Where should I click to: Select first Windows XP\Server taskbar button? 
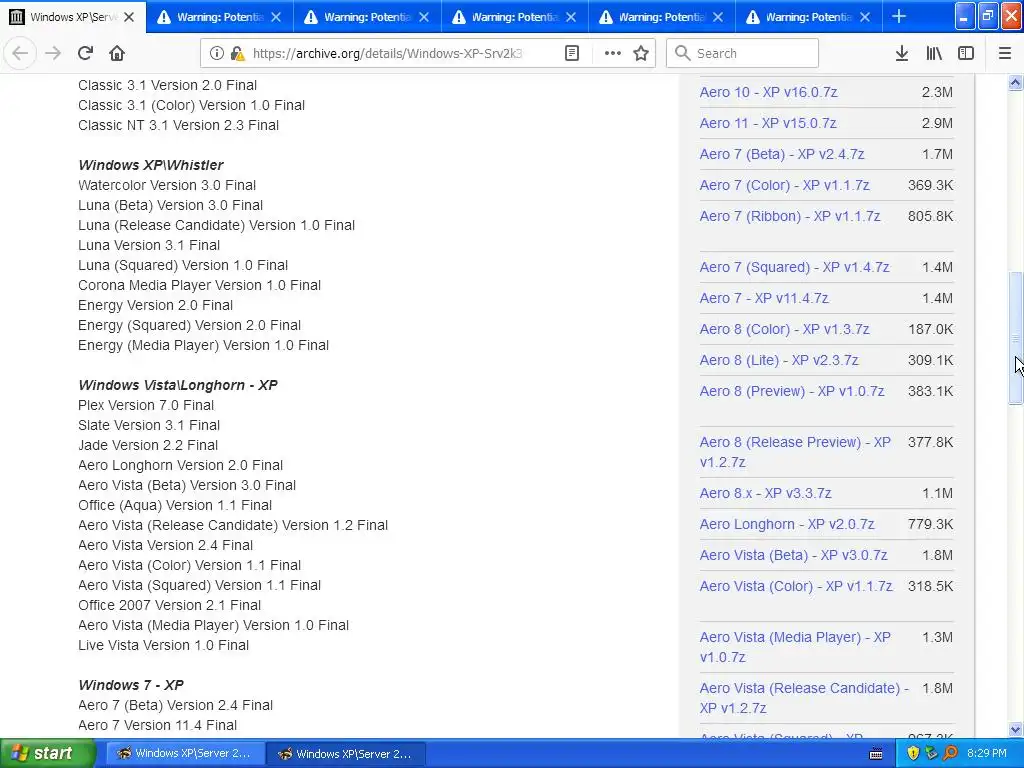pyautogui.click(x=185, y=754)
